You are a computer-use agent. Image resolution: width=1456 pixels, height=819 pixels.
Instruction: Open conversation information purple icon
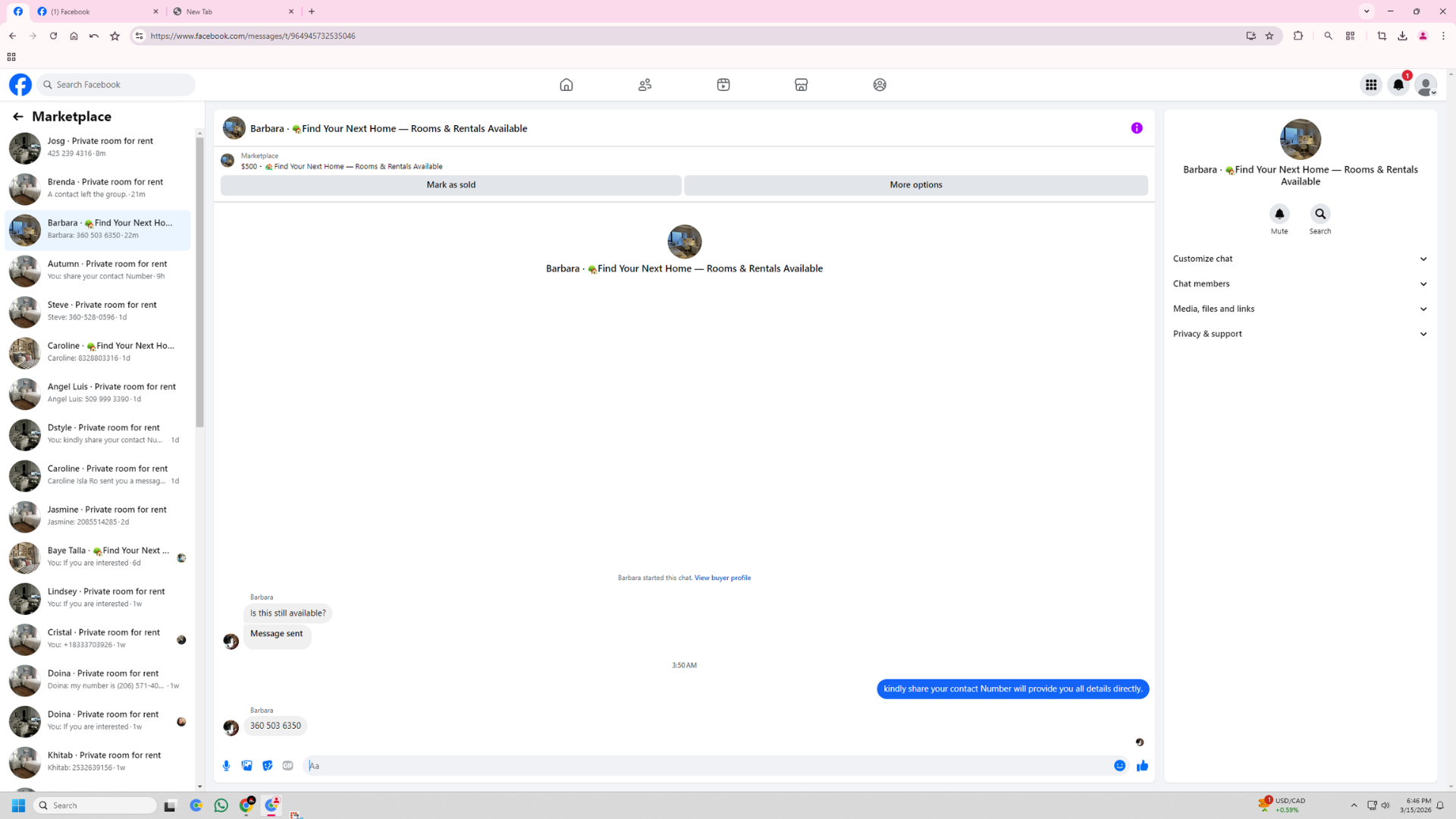pyautogui.click(x=1136, y=128)
